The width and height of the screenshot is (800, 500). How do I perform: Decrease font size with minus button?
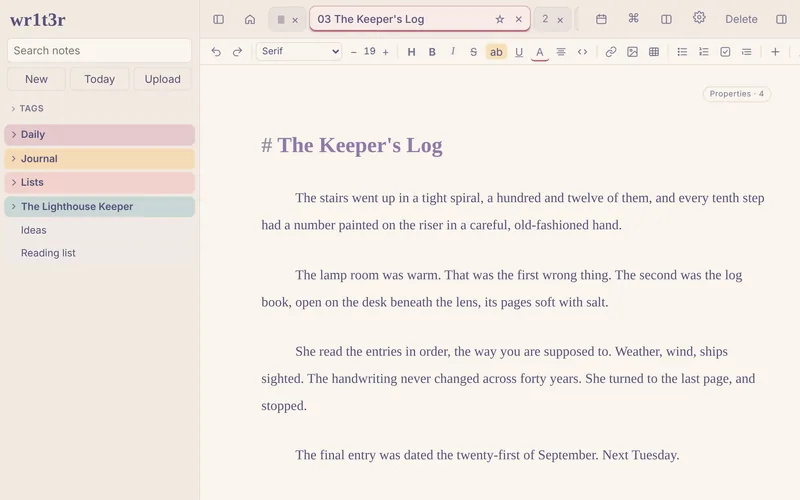click(353, 52)
